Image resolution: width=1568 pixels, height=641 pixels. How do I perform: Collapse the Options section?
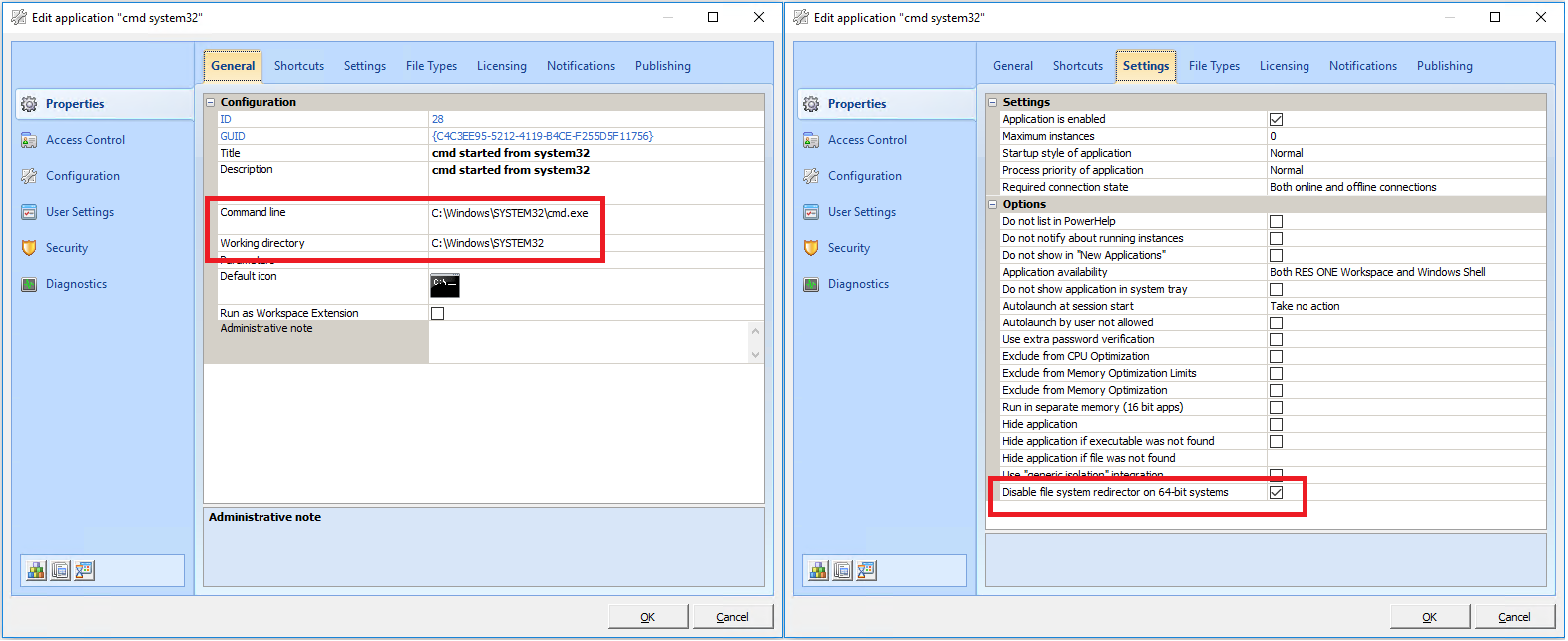tap(993, 204)
